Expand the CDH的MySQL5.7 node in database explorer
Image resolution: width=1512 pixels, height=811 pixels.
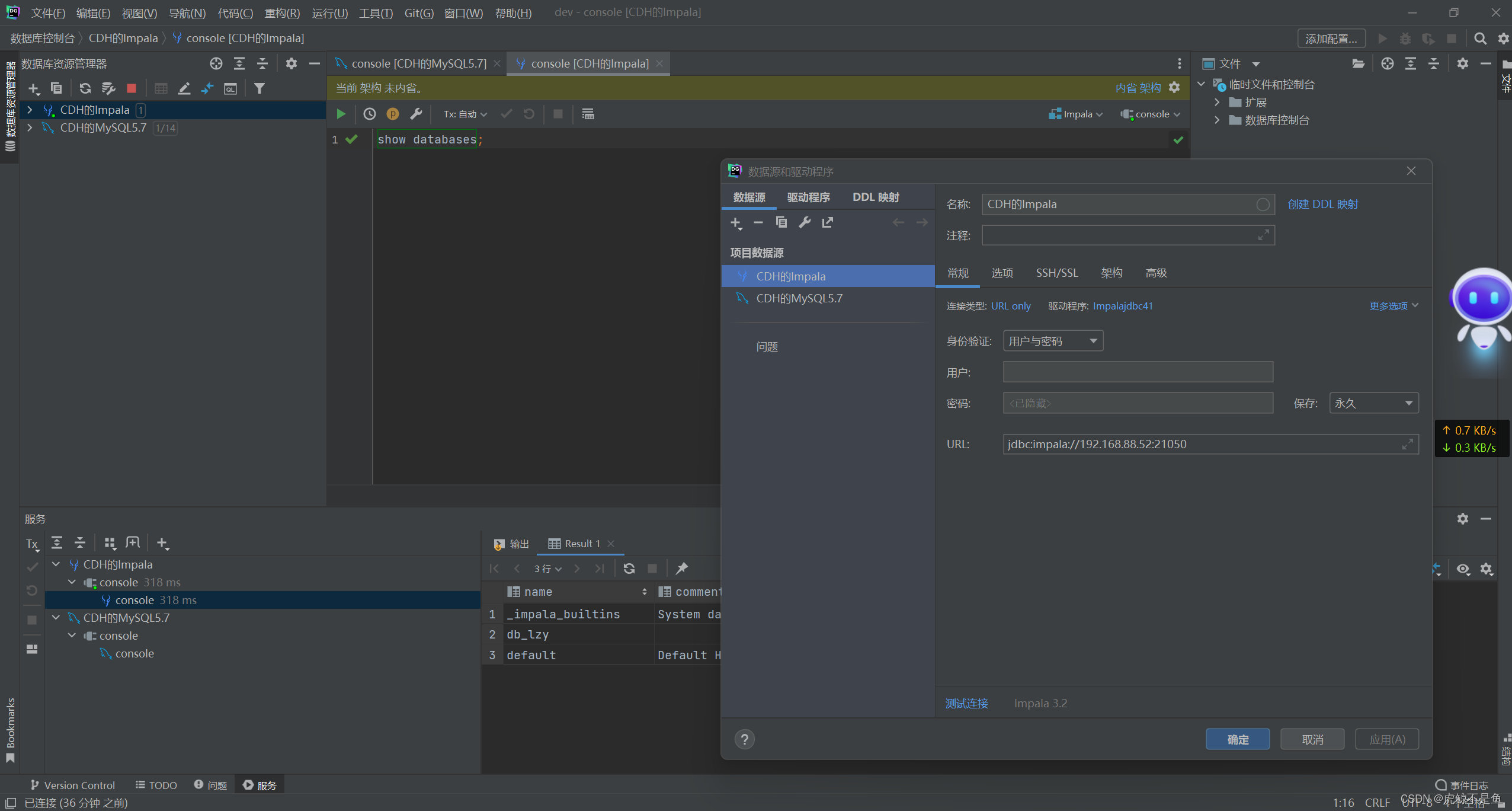(30, 127)
